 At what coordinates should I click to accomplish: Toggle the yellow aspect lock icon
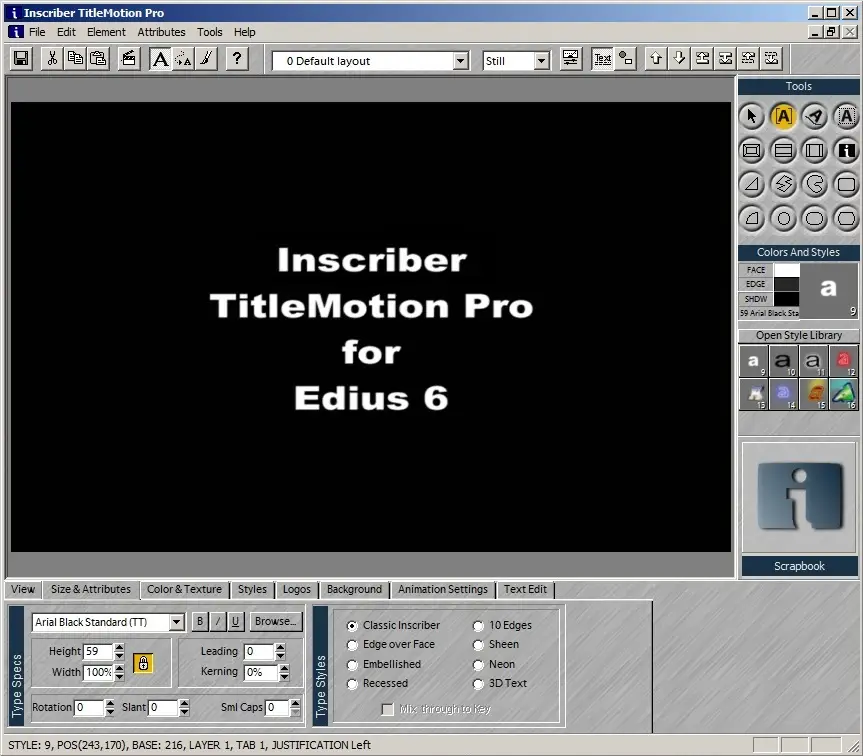pyautogui.click(x=143, y=663)
